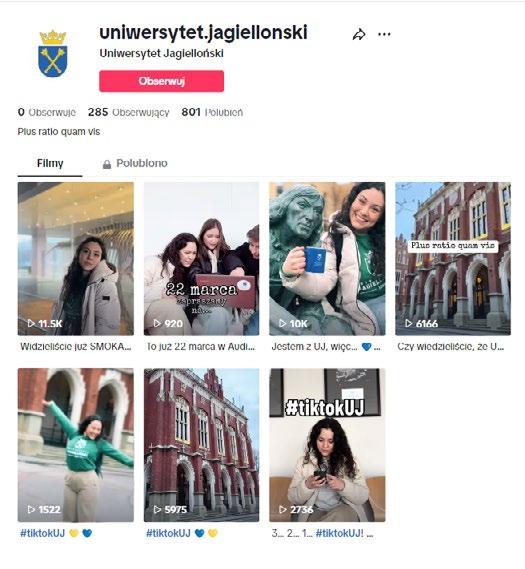Open the three-dots more options menu
The width and height of the screenshot is (525, 569).
pos(384,34)
